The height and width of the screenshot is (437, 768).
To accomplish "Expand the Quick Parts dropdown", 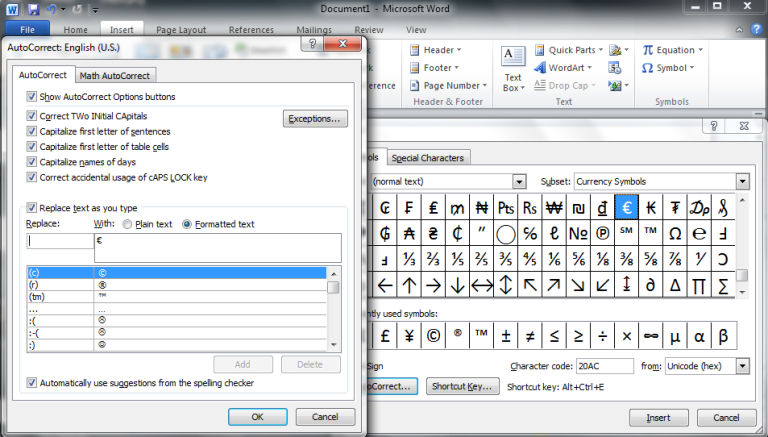I will 569,50.
